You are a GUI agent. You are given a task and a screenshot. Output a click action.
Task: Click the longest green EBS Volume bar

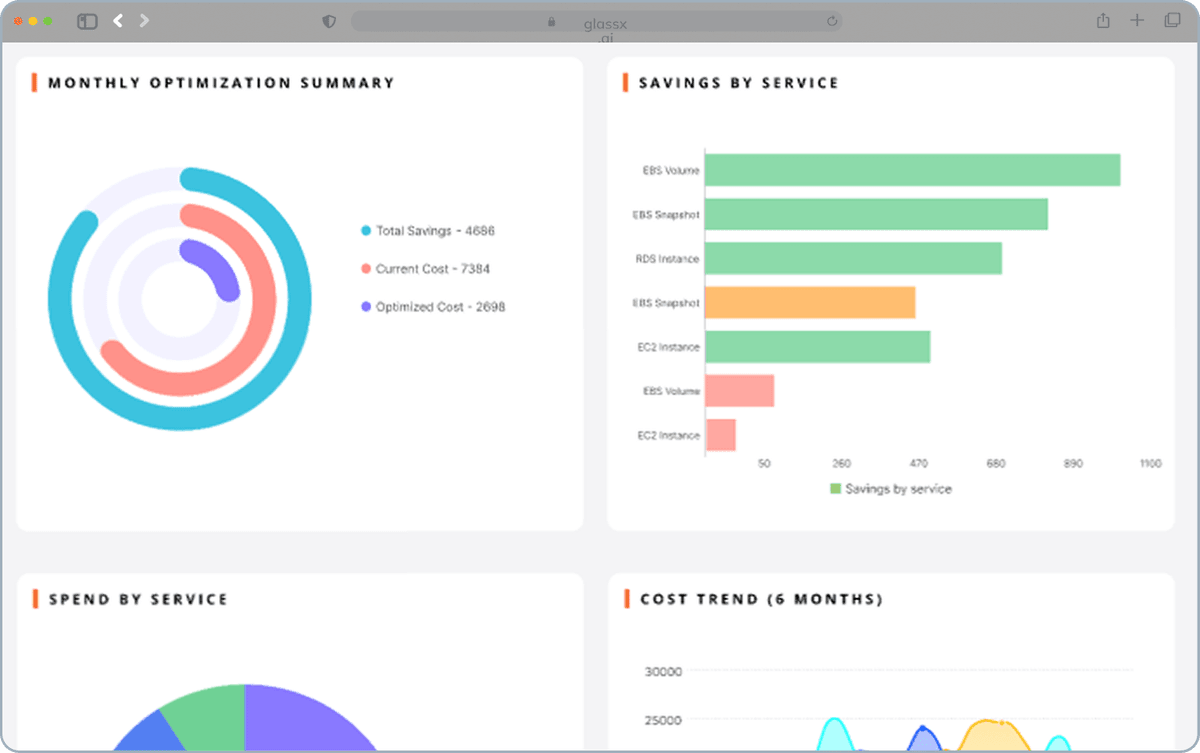pyautogui.click(x=912, y=170)
